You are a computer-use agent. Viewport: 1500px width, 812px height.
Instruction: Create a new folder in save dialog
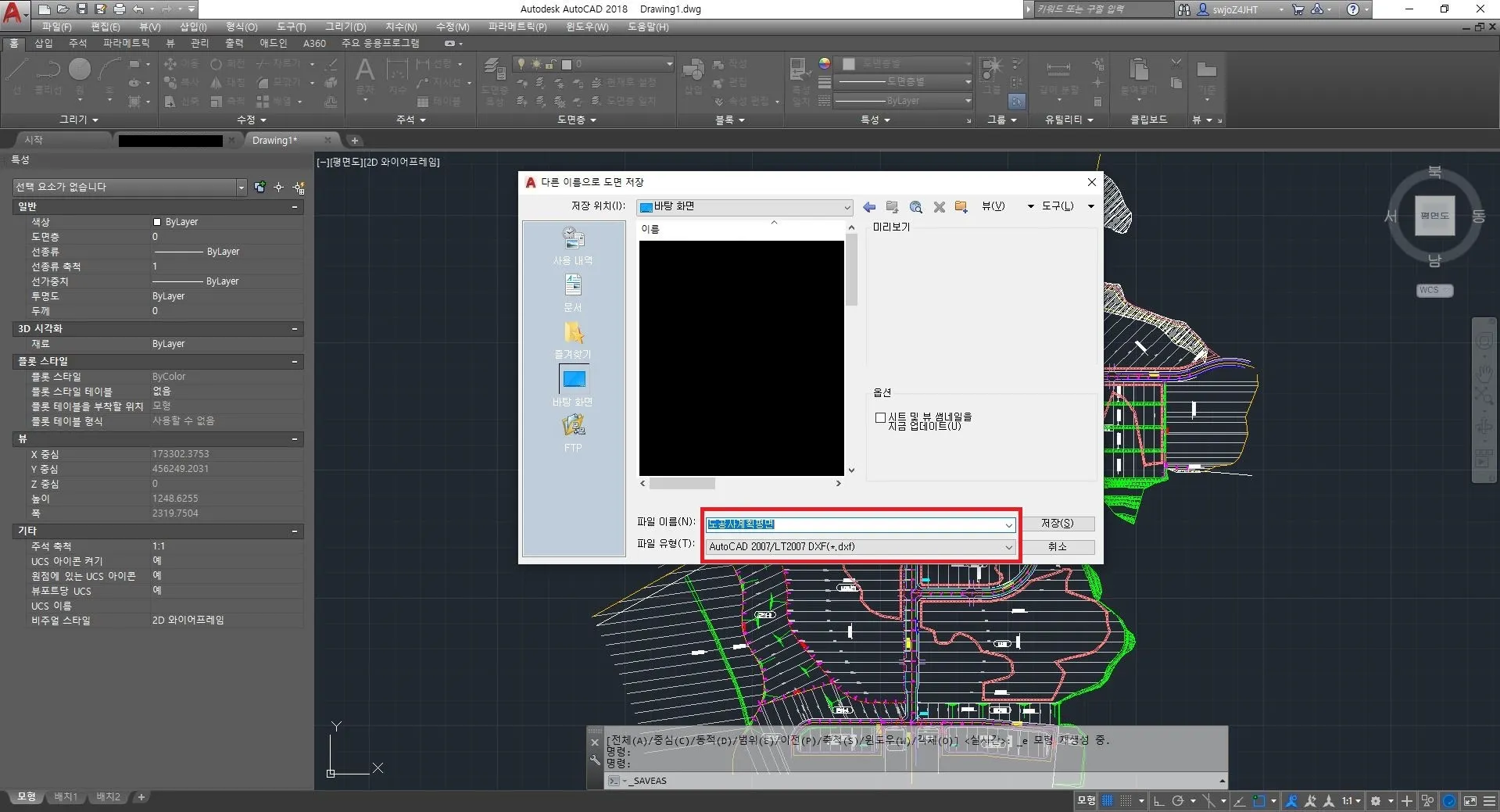961,207
